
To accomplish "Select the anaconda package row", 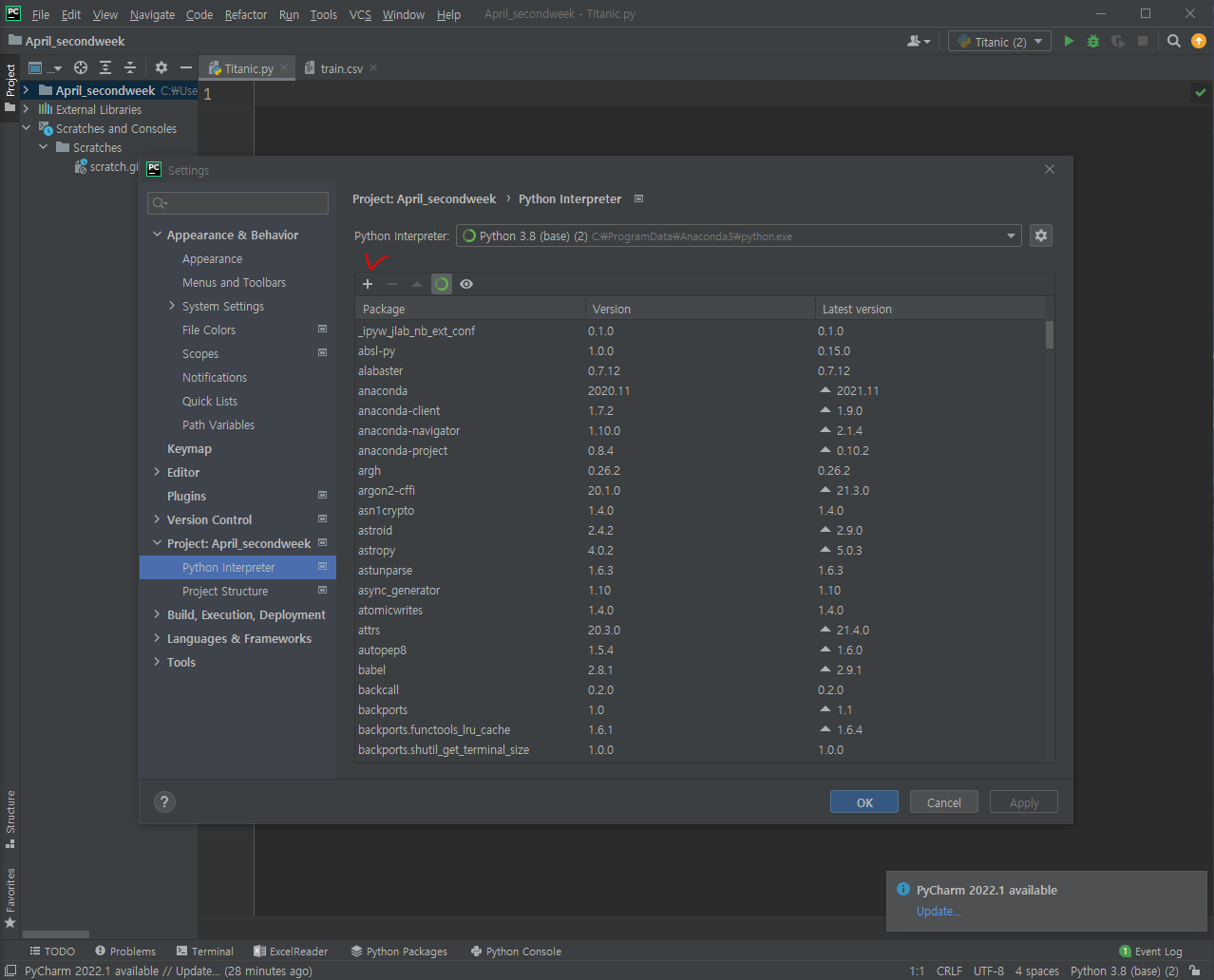I will click(700, 390).
